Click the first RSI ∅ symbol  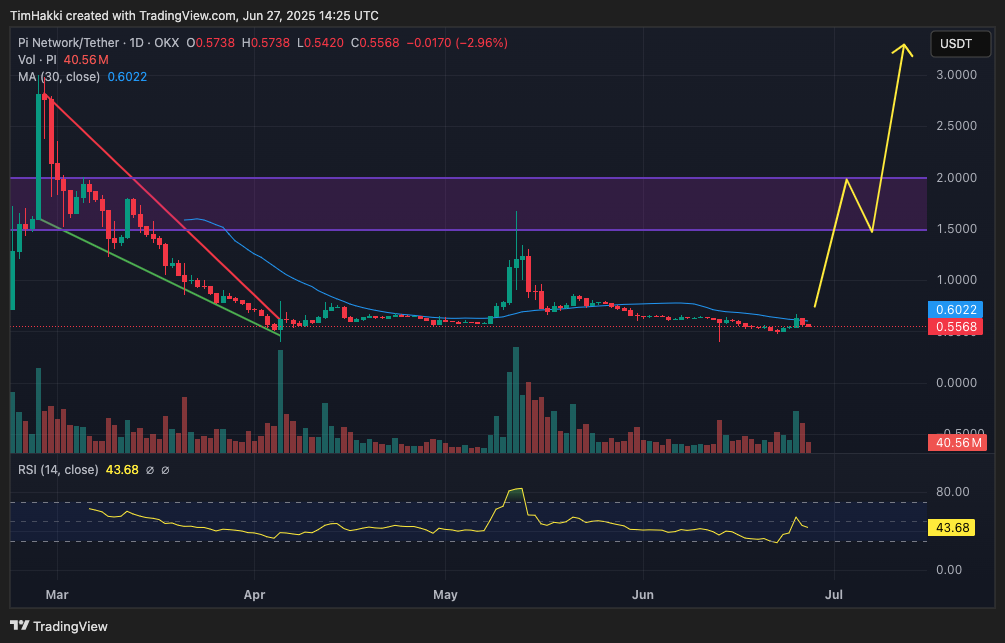150,470
